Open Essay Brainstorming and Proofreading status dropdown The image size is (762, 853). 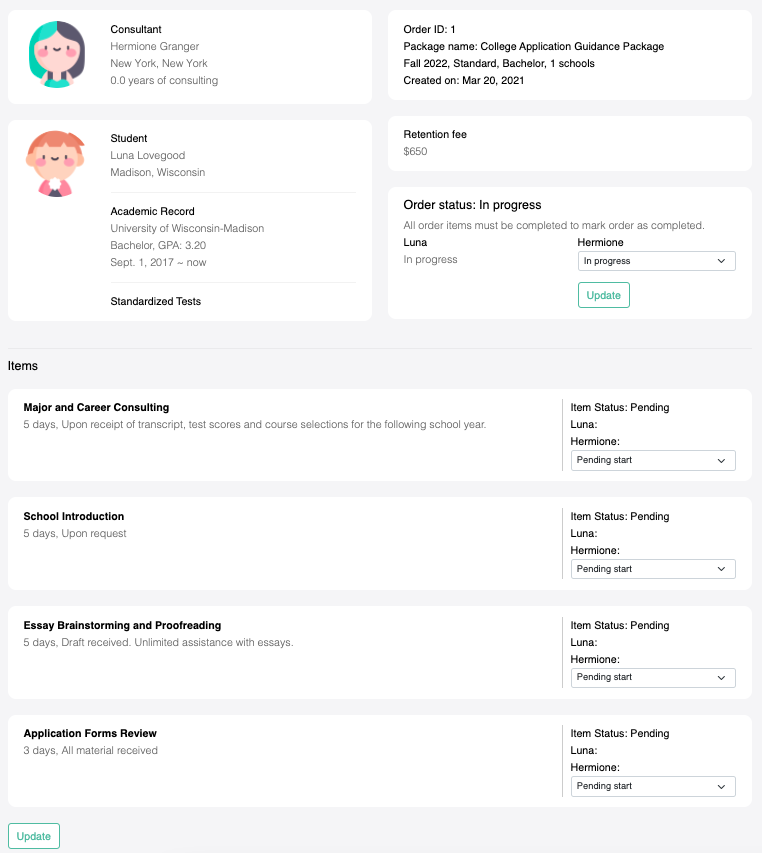click(653, 678)
